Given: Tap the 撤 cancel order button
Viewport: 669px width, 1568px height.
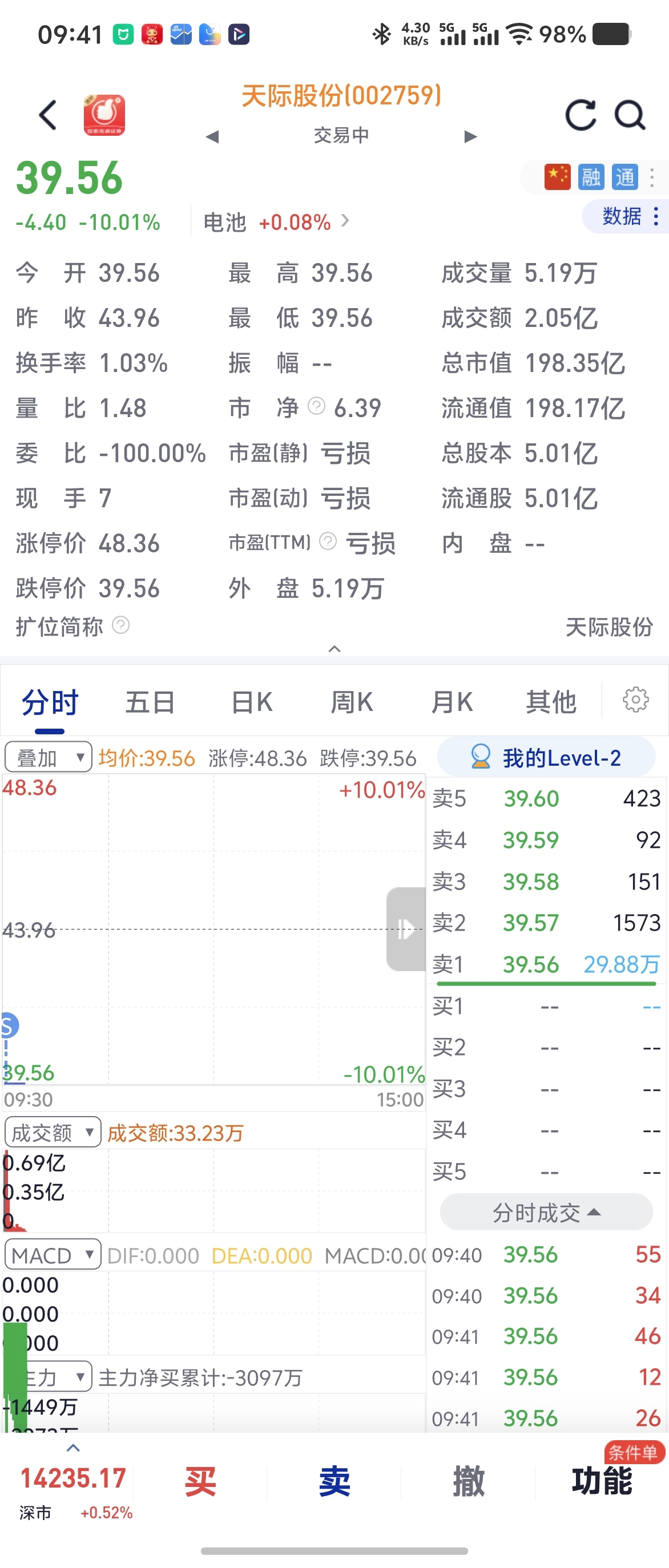Looking at the screenshot, I should pos(468,1482).
